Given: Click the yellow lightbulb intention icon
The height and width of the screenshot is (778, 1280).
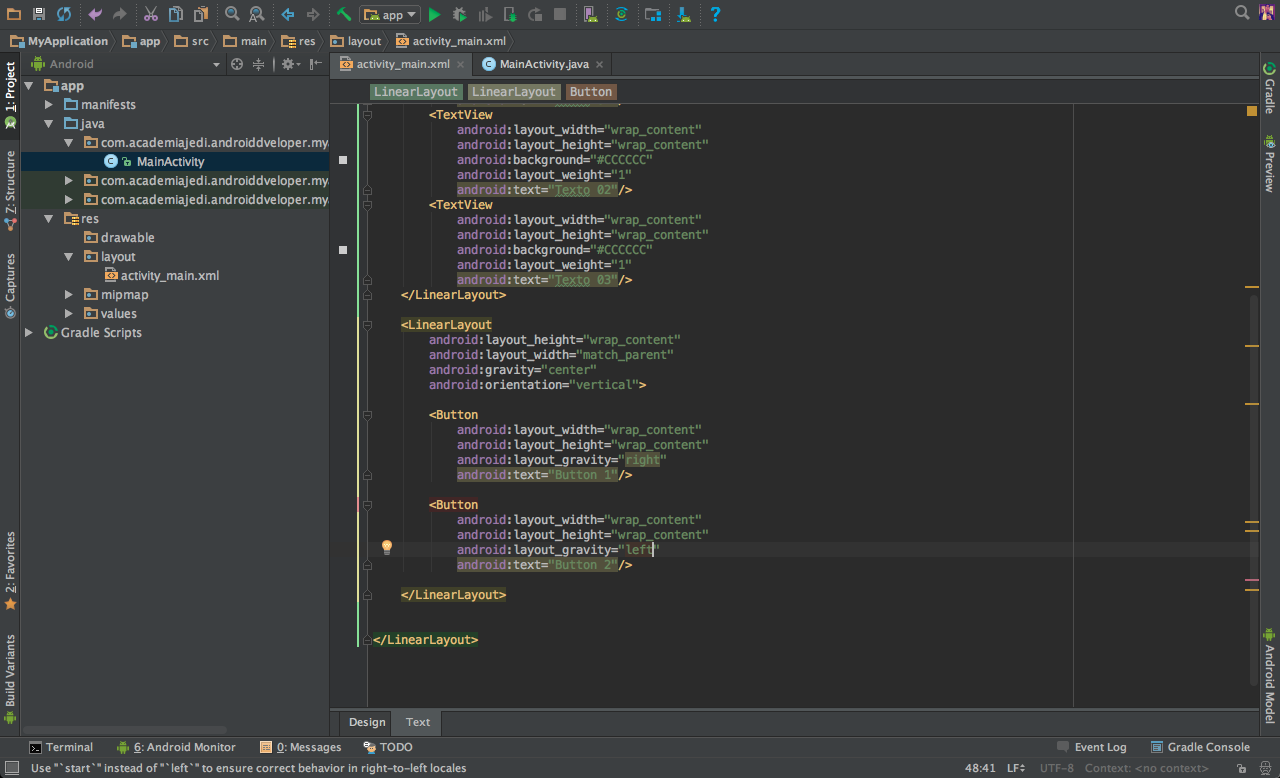Looking at the screenshot, I should [387, 548].
